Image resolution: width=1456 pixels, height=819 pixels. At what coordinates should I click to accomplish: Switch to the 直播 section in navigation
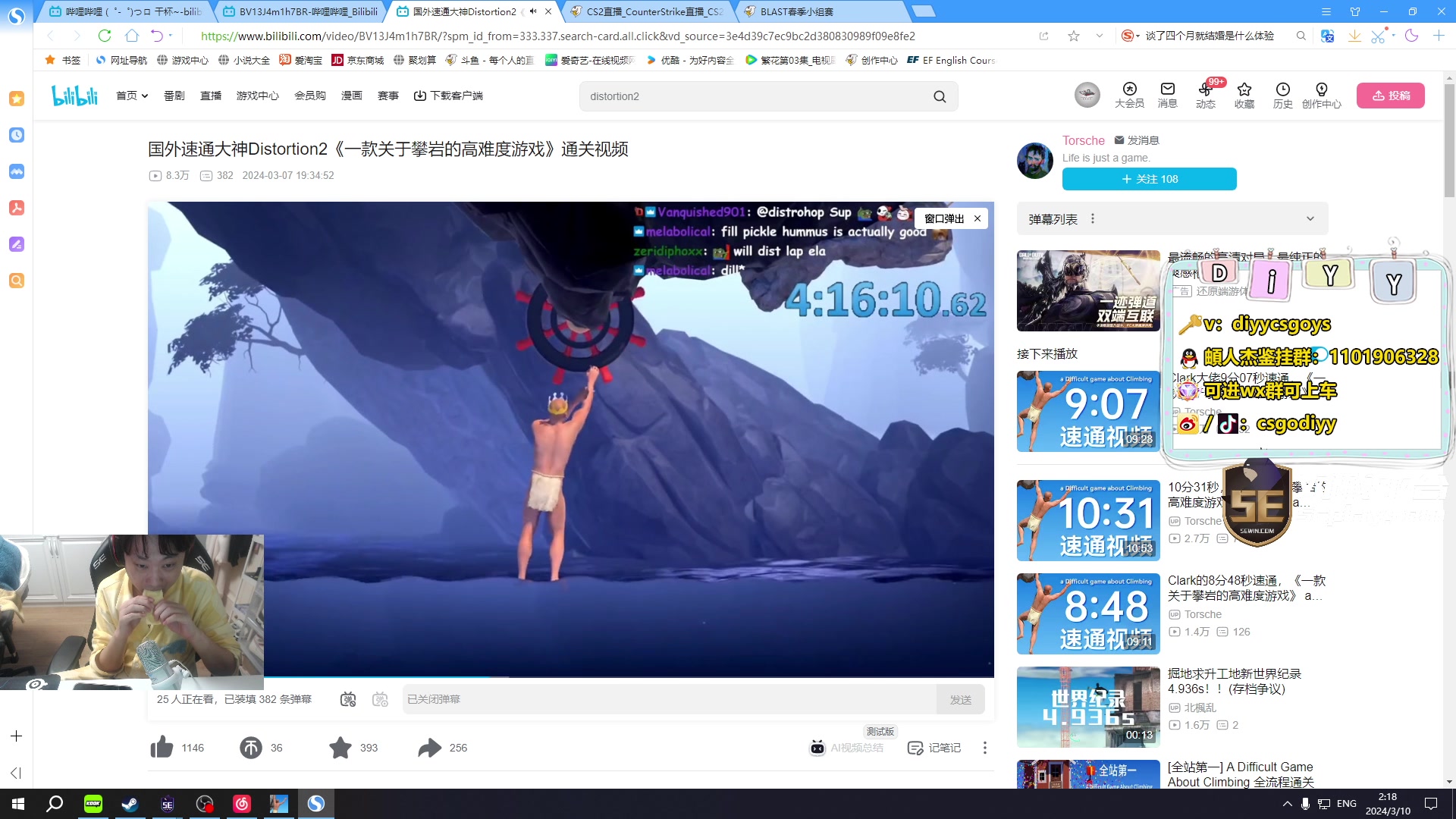[210, 96]
